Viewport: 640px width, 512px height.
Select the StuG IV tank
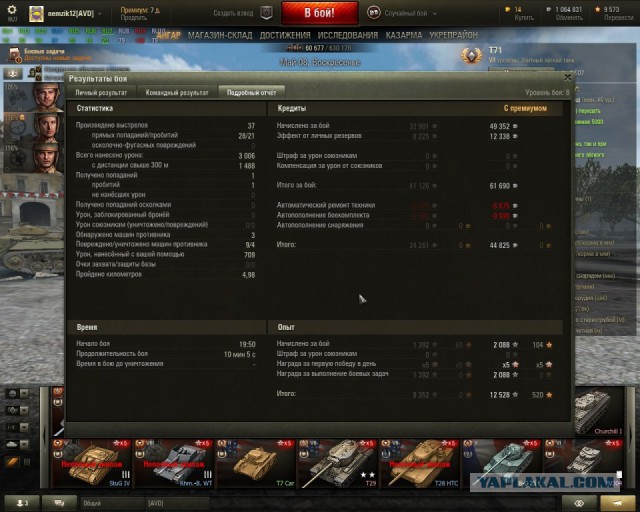91,463
